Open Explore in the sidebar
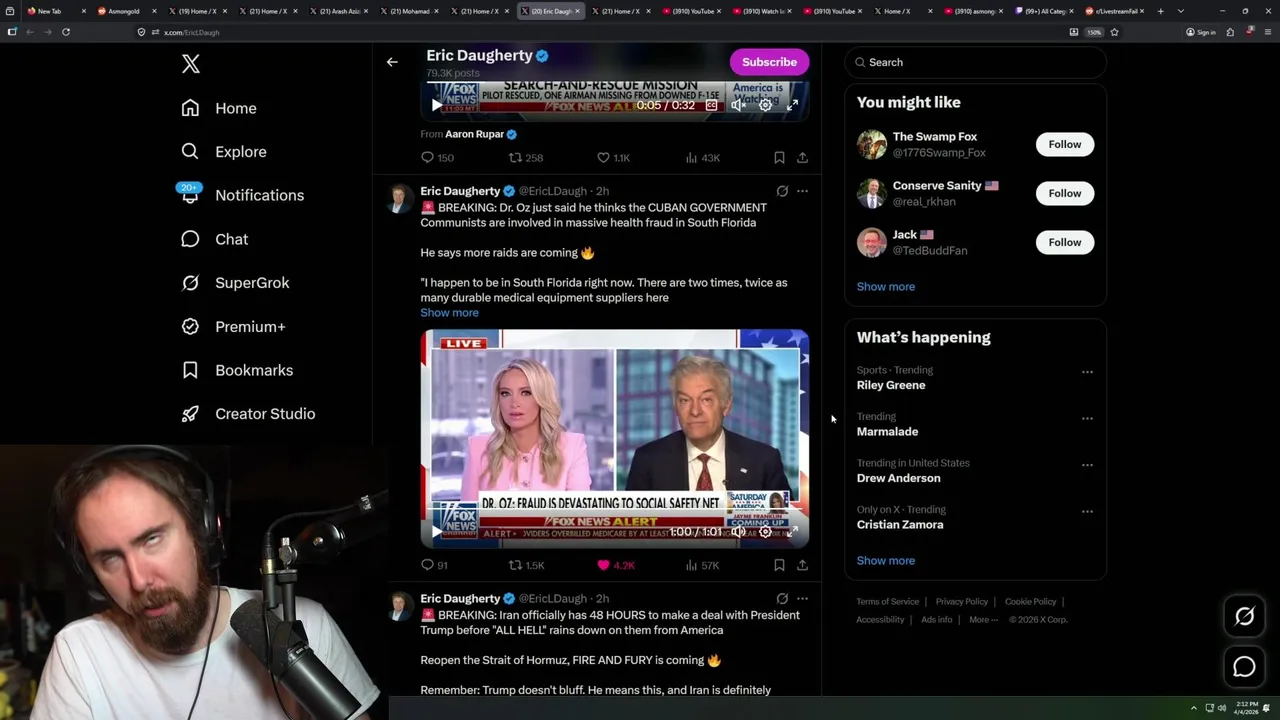1280x720 pixels. [224, 152]
